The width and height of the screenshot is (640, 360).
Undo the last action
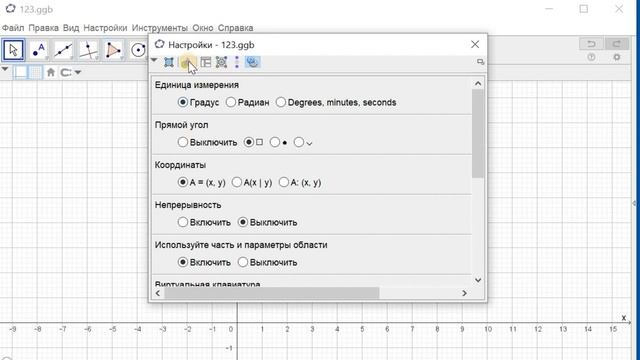pyautogui.click(x=591, y=44)
